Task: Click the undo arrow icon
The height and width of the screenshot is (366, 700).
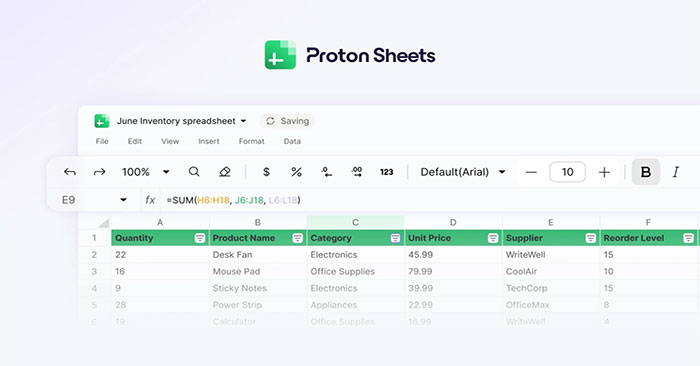Action: click(x=70, y=172)
